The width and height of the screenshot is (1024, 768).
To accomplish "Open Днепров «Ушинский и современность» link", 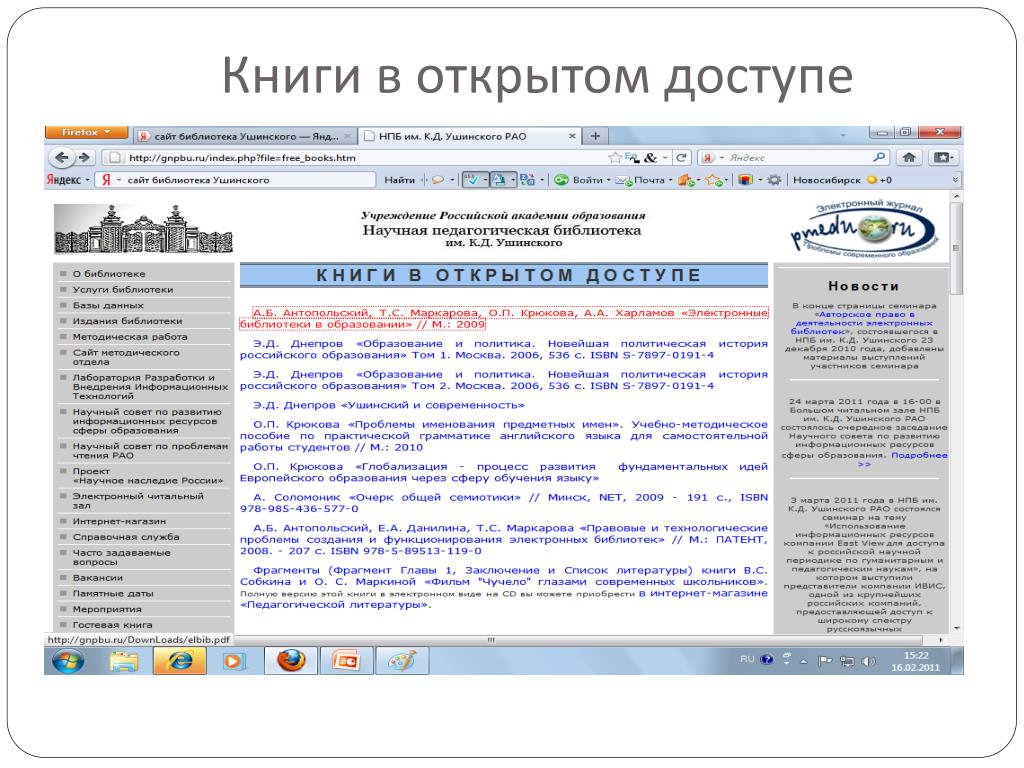I will tap(389, 405).
